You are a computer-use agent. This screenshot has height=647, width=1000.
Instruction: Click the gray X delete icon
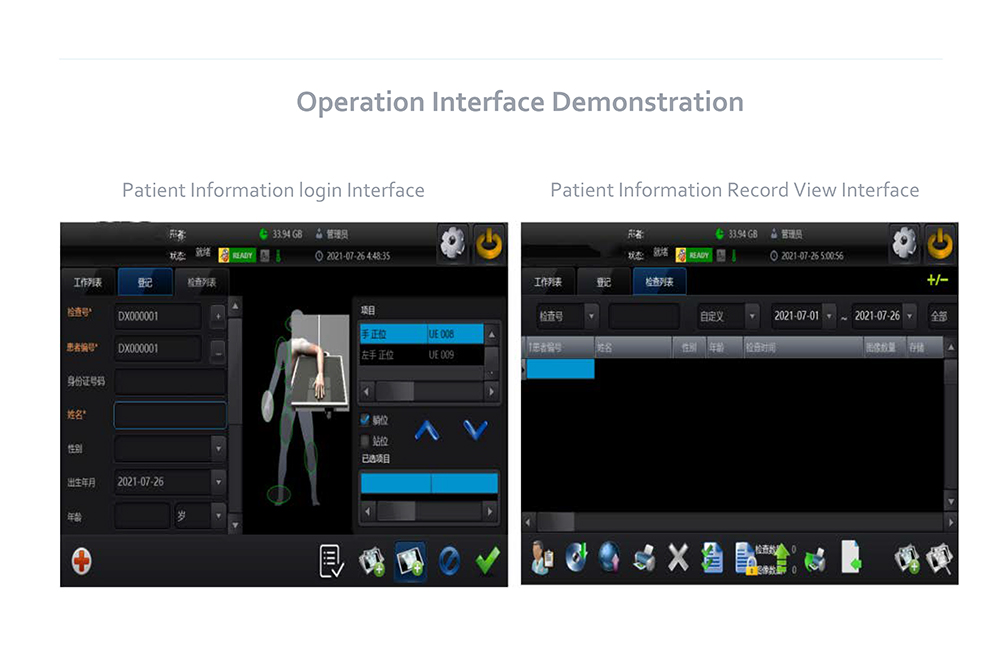tap(678, 558)
